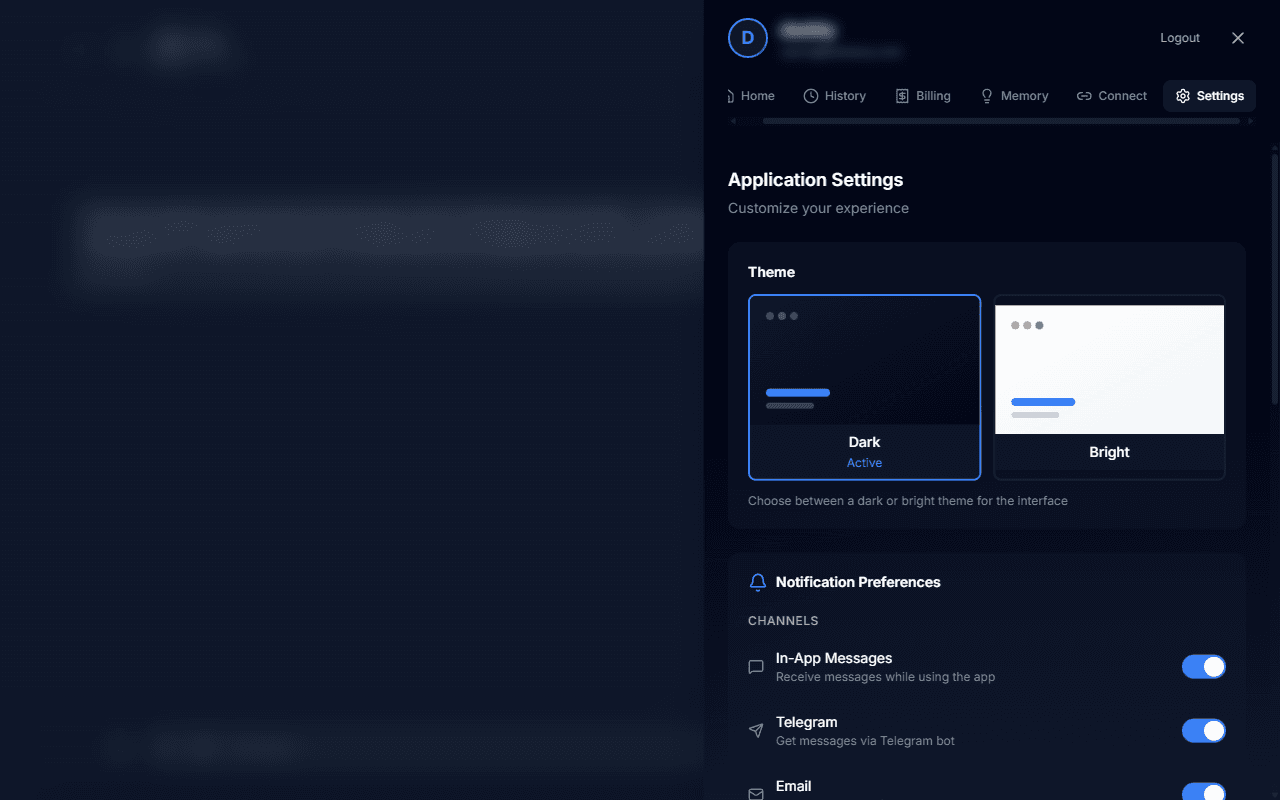This screenshot has height=800, width=1280.
Task: Click the 'Application Settings' heading
Action: coord(816,180)
